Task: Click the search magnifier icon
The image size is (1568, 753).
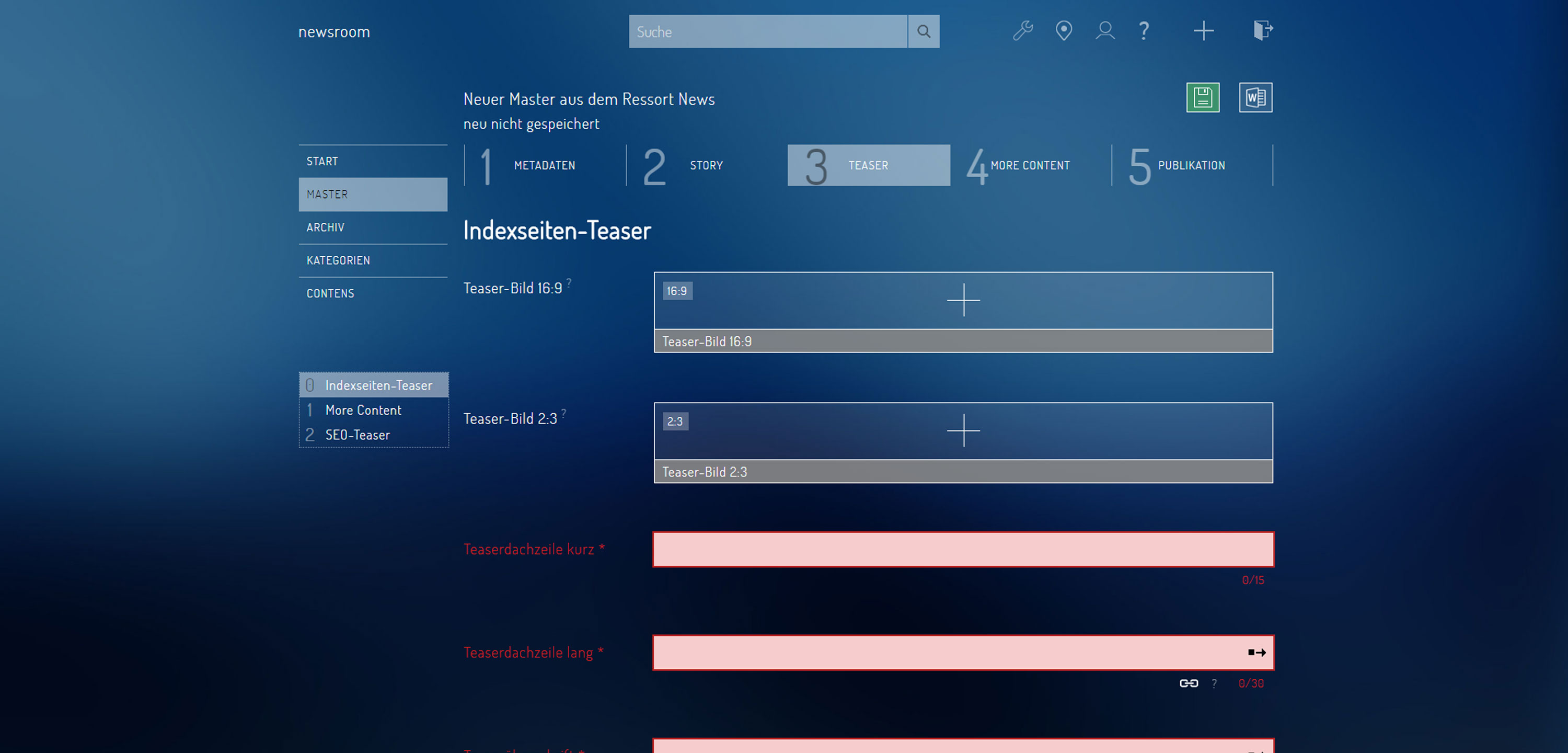Action: [x=923, y=32]
